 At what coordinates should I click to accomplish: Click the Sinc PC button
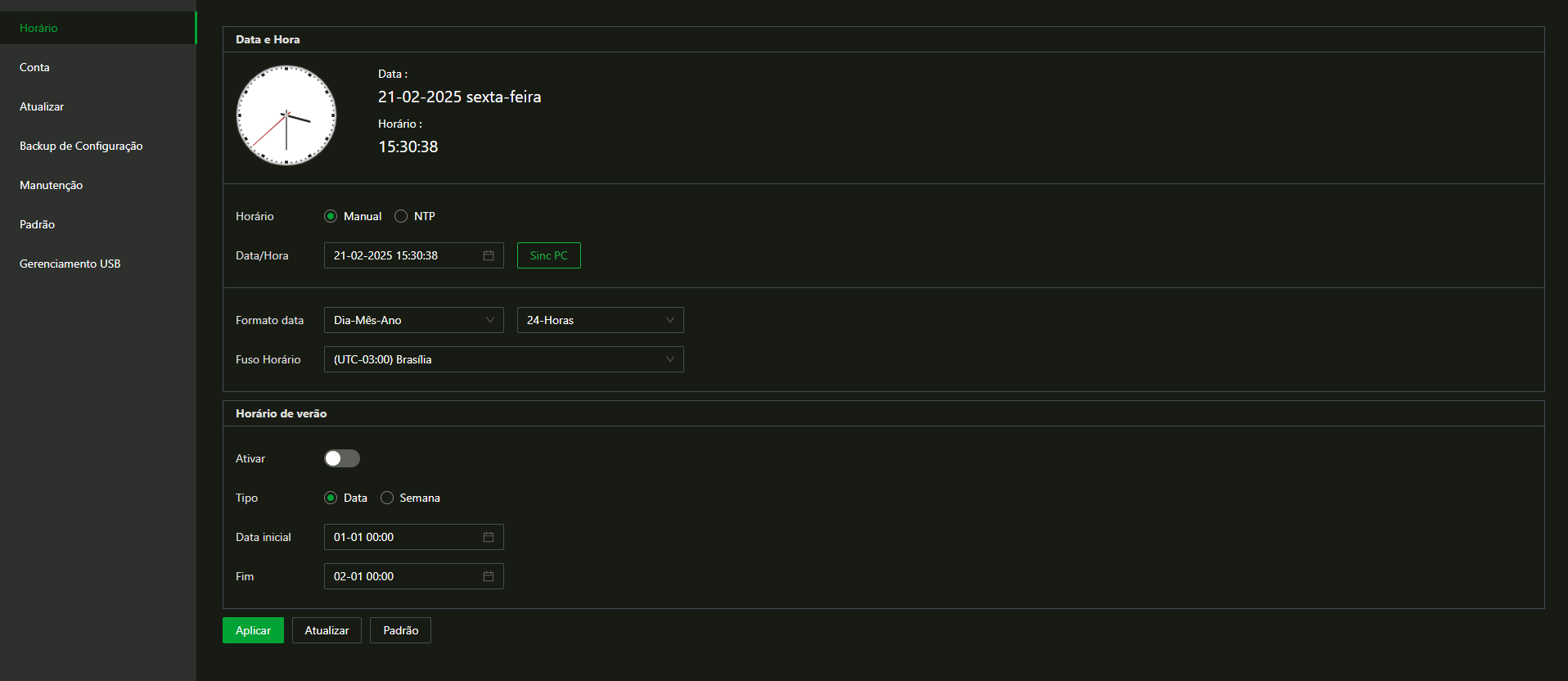click(x=549, y=255)
